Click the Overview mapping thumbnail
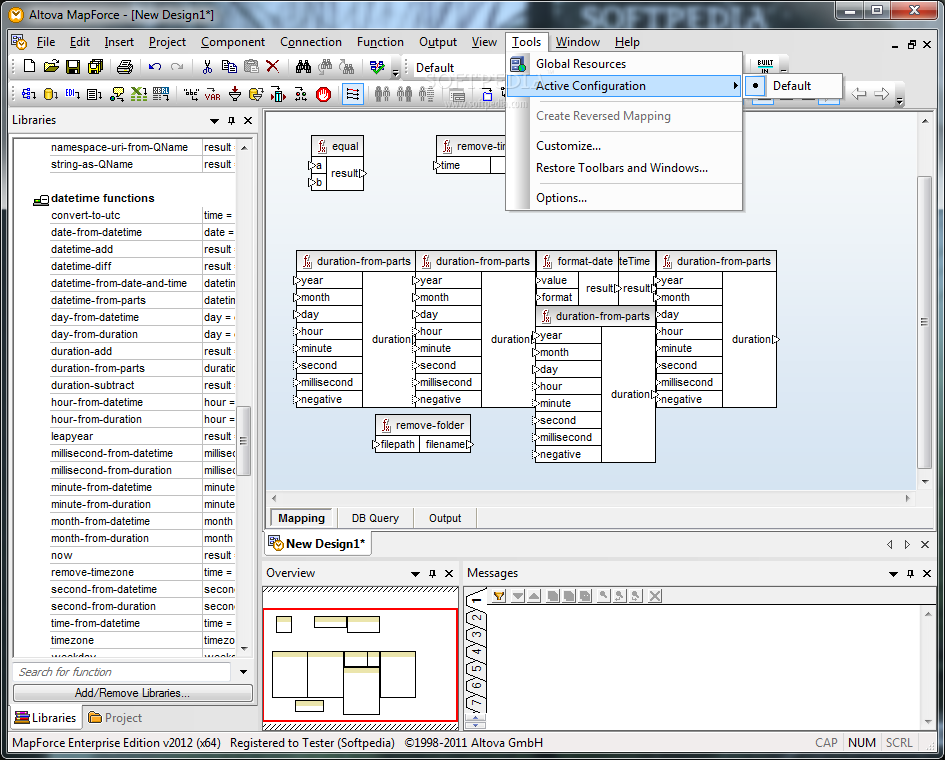945x760 pixels. (x=360, y=665)
